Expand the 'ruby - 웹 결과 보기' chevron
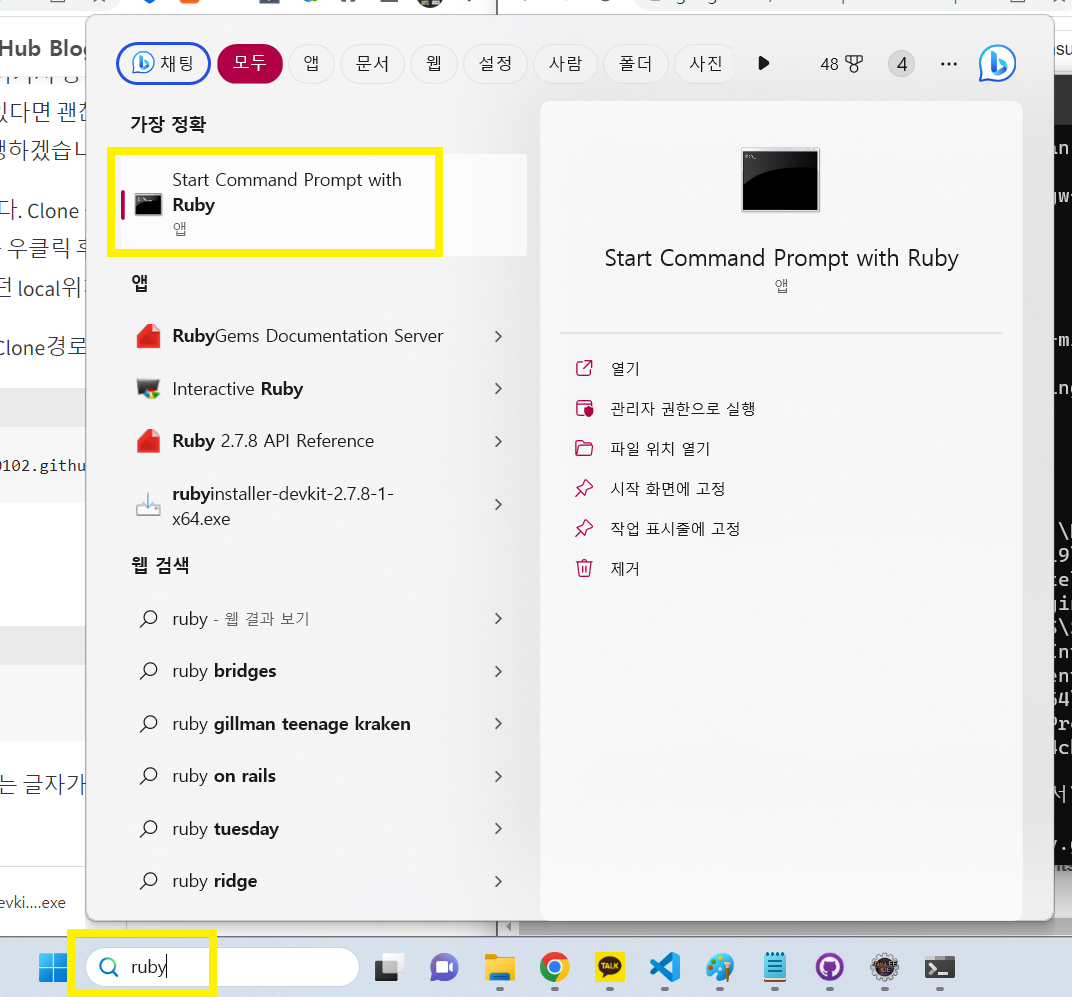Image resolution: width=1072 pixels, height=997 pixels. click(498, 619)
